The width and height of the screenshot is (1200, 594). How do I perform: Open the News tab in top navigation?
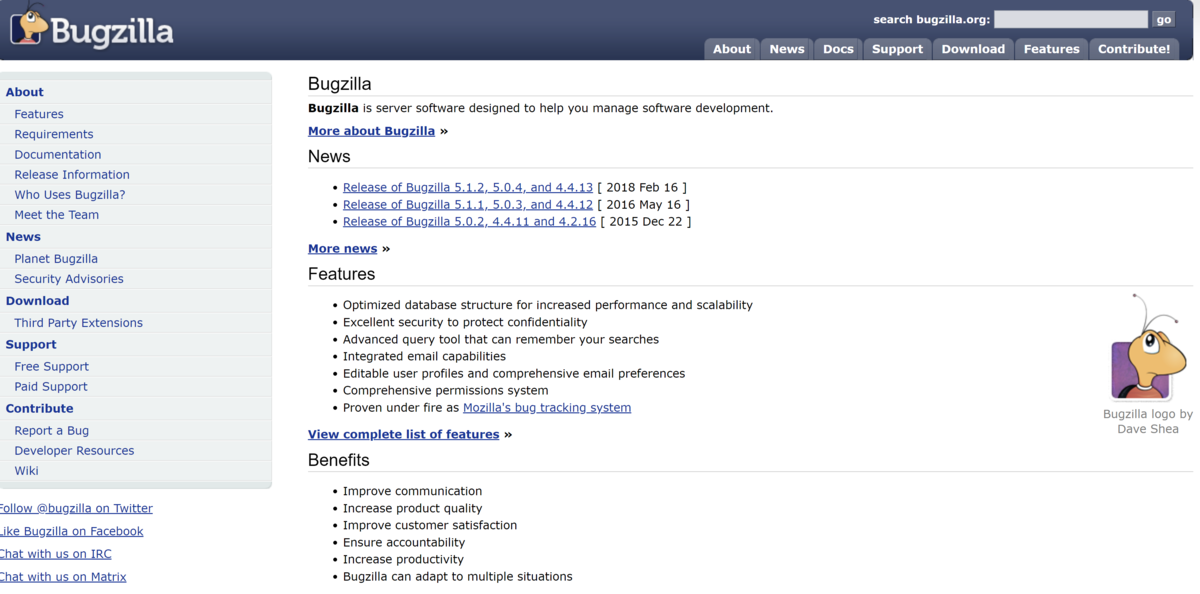coord(787,49)
